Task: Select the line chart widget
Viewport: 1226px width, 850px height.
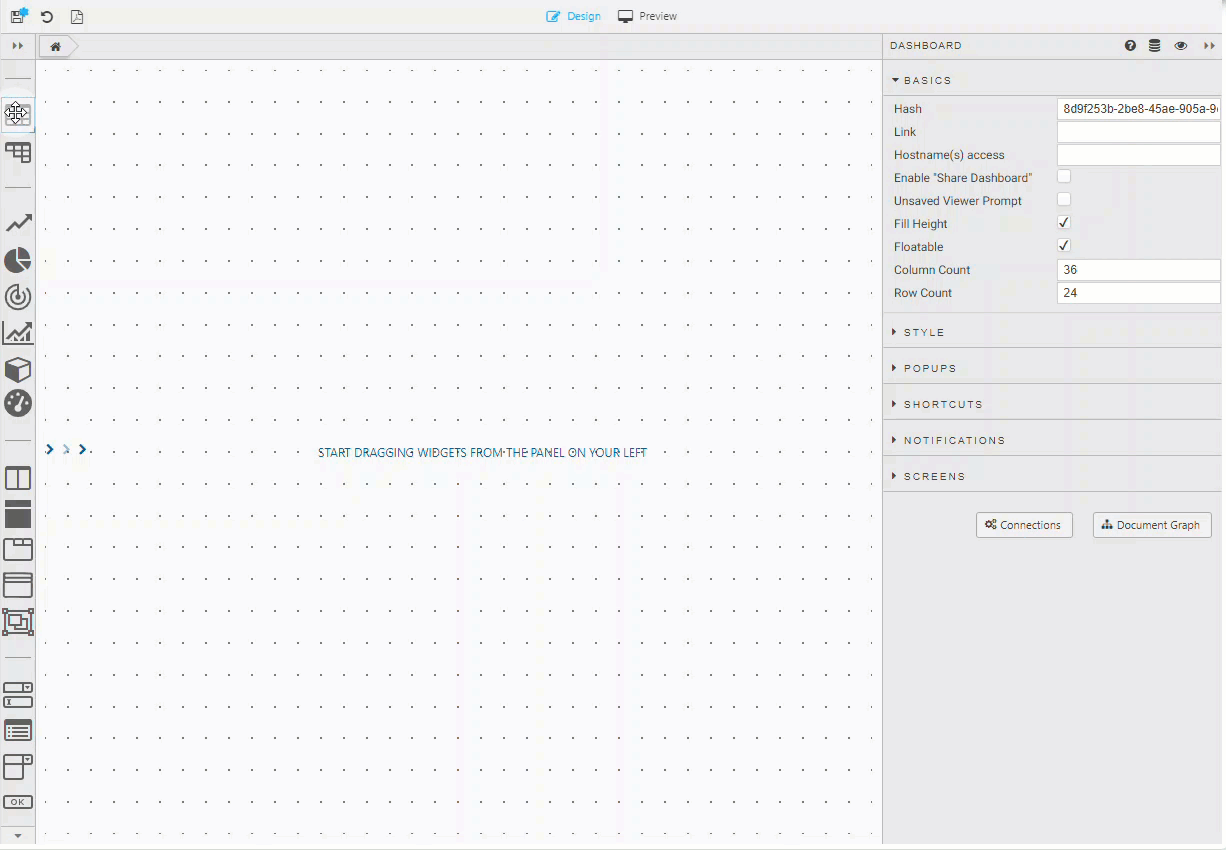Action: pyautogui.click(x=18, y=223)
